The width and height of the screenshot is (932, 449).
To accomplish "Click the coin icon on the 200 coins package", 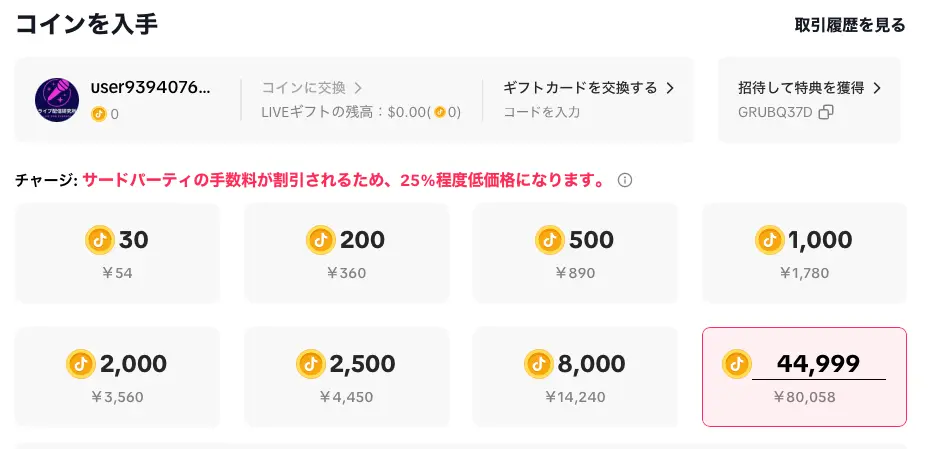I will [321, 240].
